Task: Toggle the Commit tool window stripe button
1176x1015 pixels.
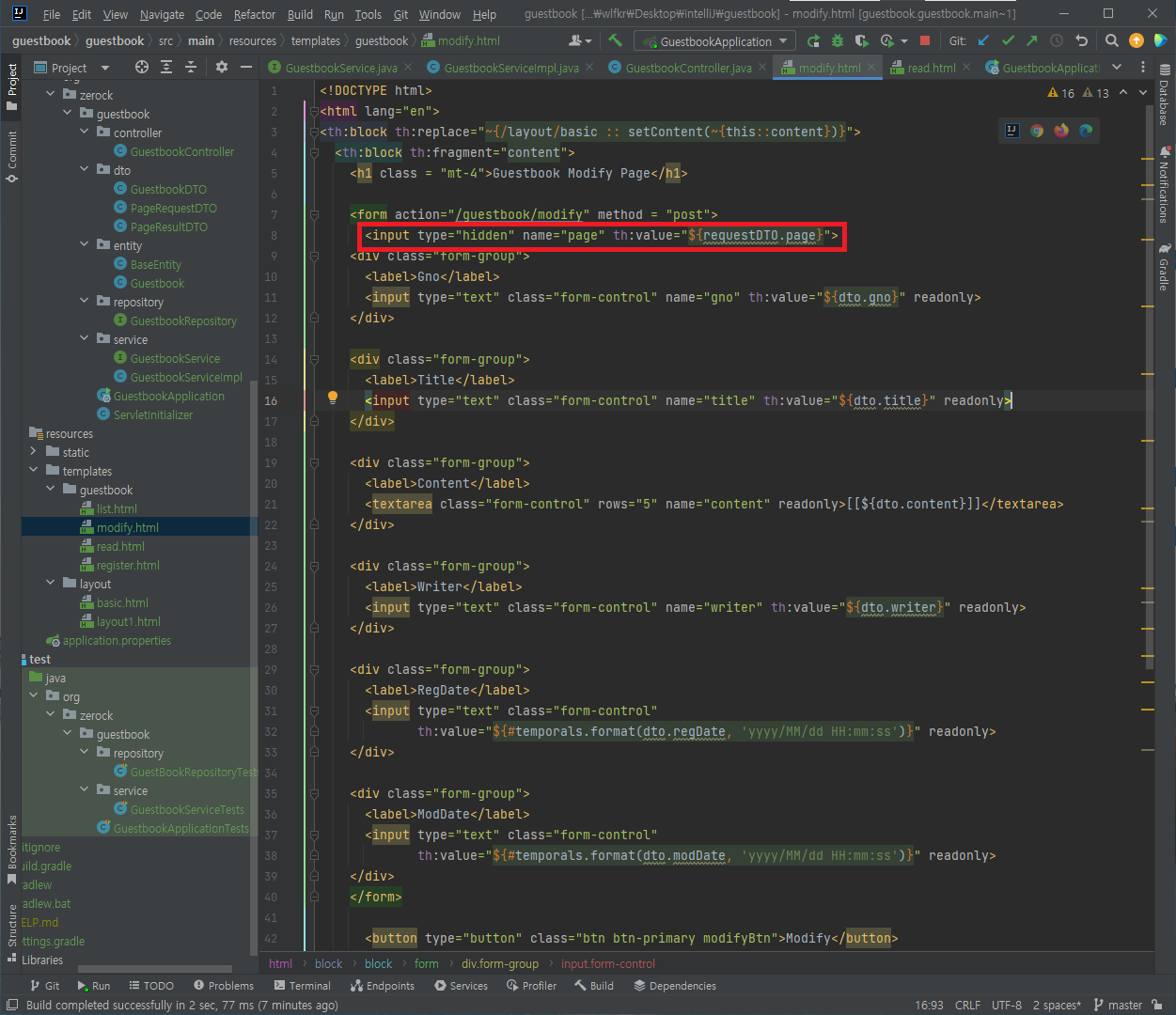Action: tap(11, 157)
